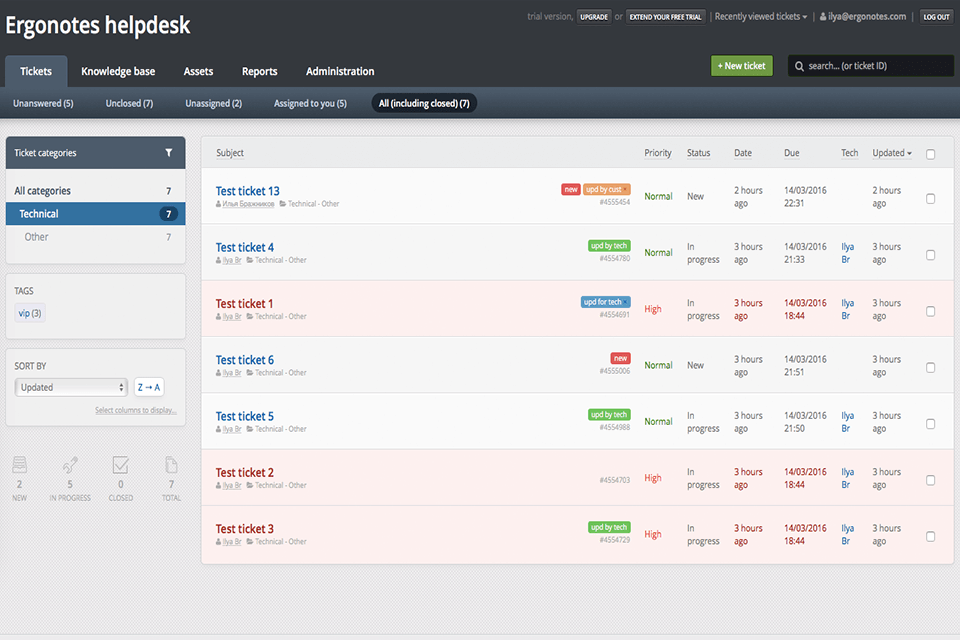Select all tickets via the header checkbox
Viewport: 960px width, 640px height.
930,153
